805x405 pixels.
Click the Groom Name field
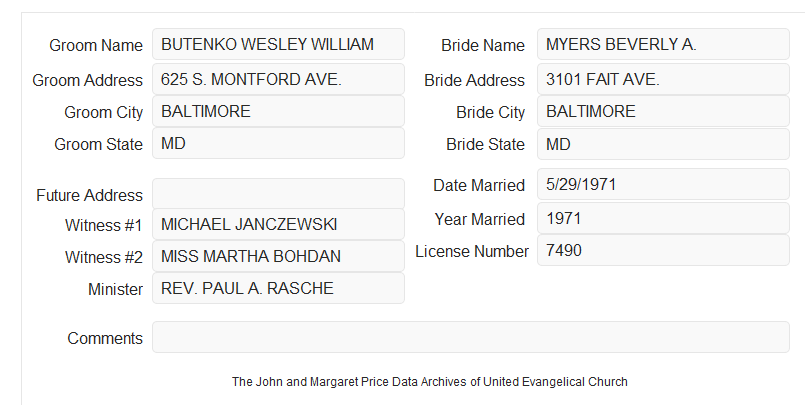(x=278, y=44)
